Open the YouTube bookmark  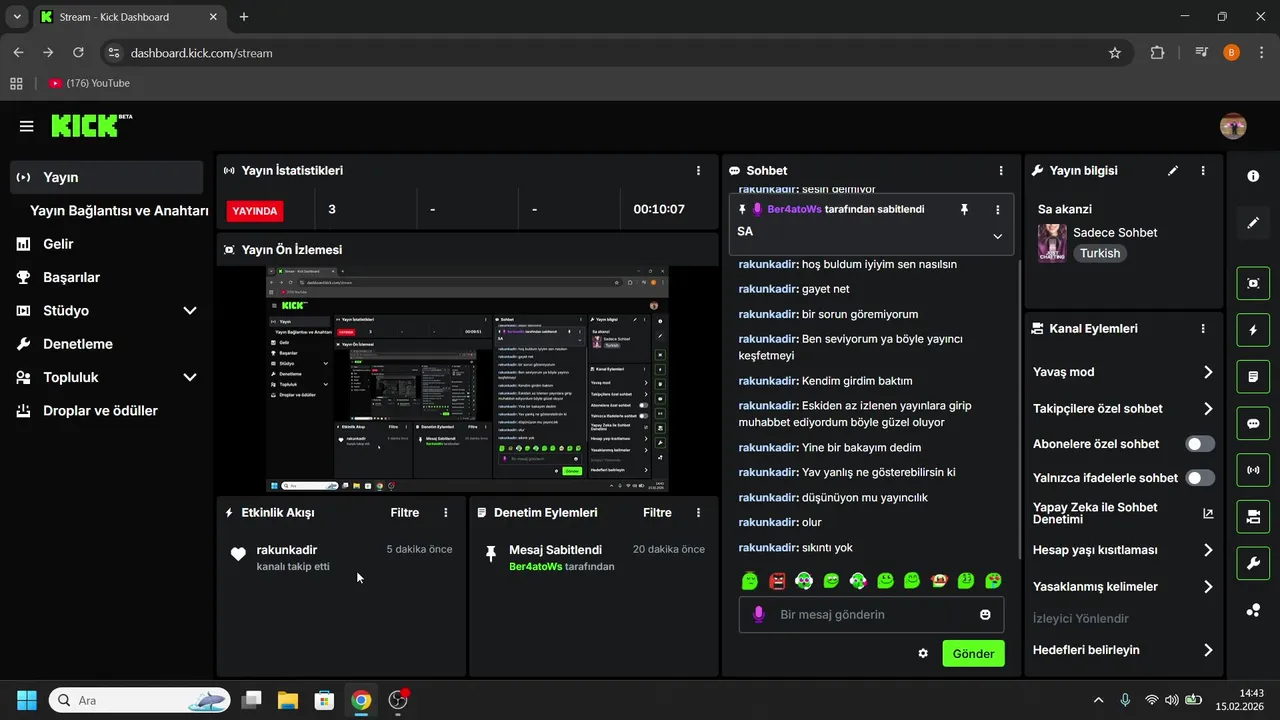click(x=89, y=83)
